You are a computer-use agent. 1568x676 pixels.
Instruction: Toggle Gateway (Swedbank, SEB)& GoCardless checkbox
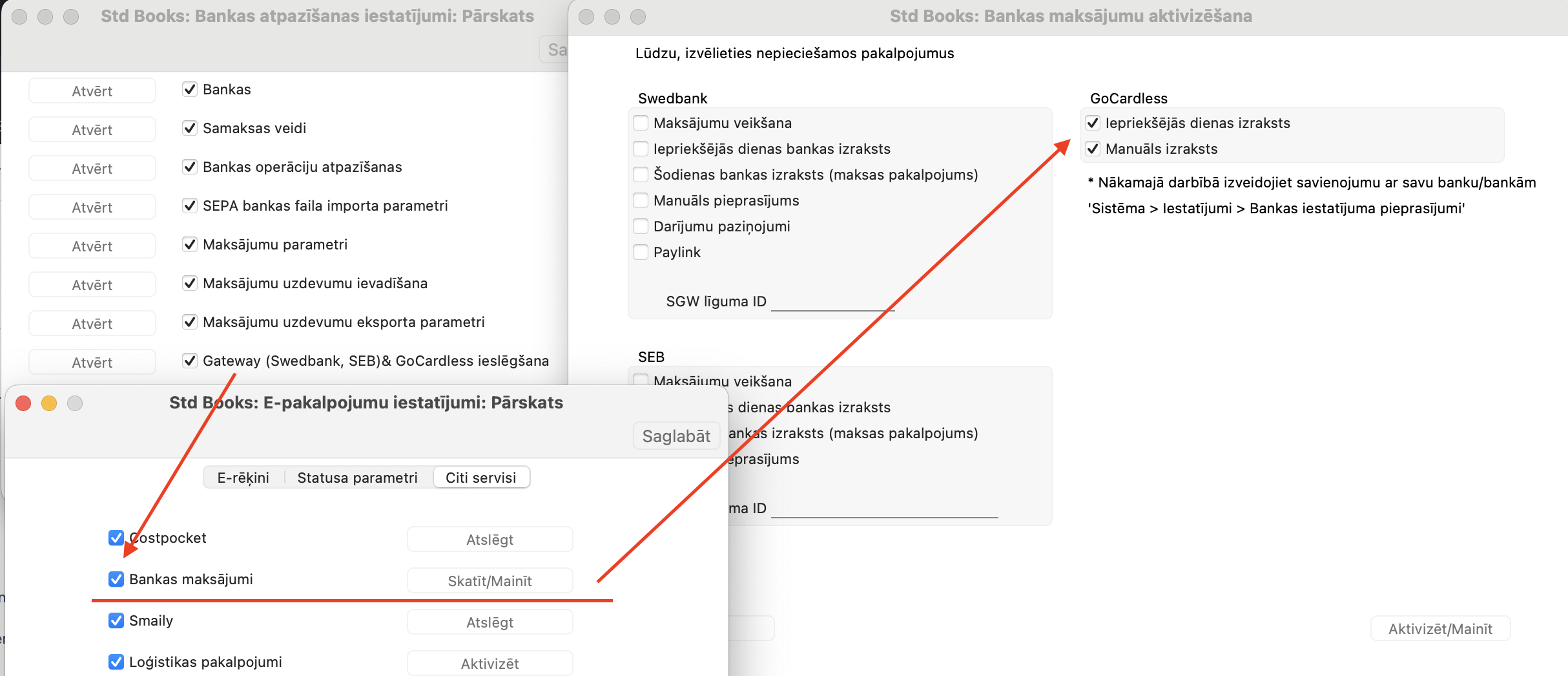[x=189, y=361]
